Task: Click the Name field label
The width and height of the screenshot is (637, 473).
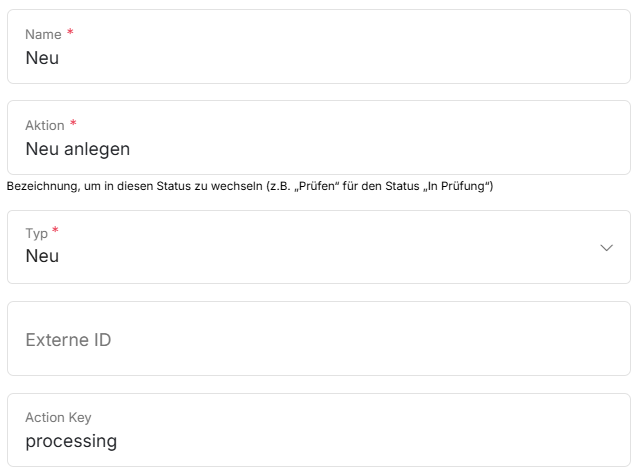Action: [43, 35]
